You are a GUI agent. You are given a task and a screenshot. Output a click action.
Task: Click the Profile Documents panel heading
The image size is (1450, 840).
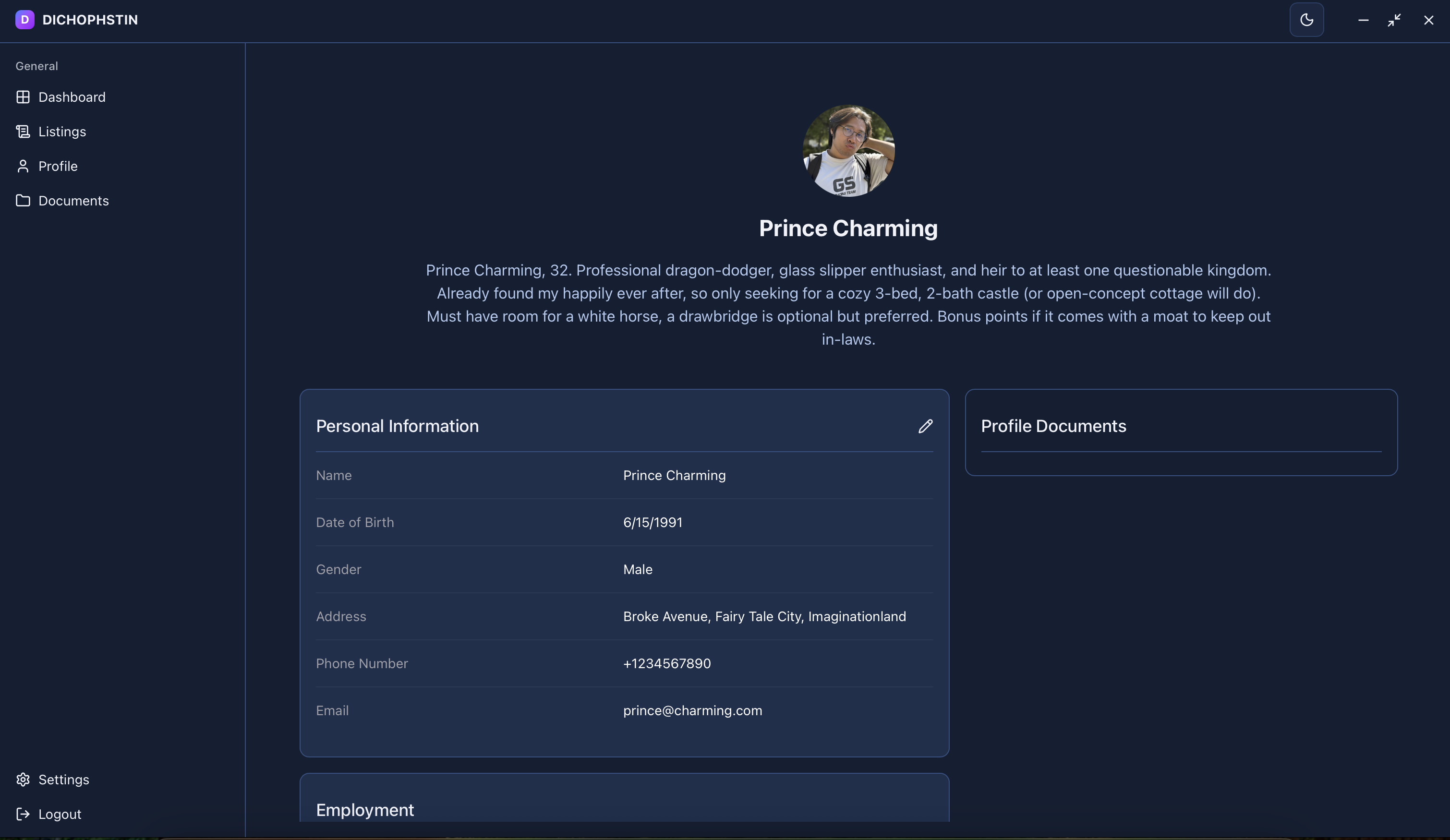(x=1053, y=426)
